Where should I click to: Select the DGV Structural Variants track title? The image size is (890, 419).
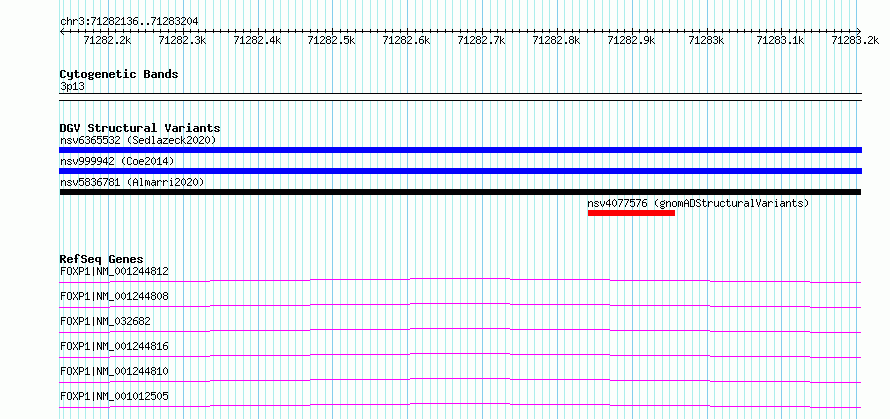(140, 128)
